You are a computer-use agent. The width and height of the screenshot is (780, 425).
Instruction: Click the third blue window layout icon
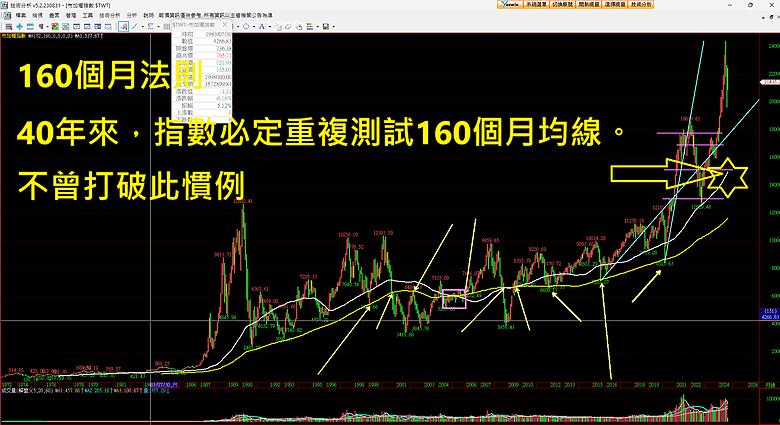[98, 26]
